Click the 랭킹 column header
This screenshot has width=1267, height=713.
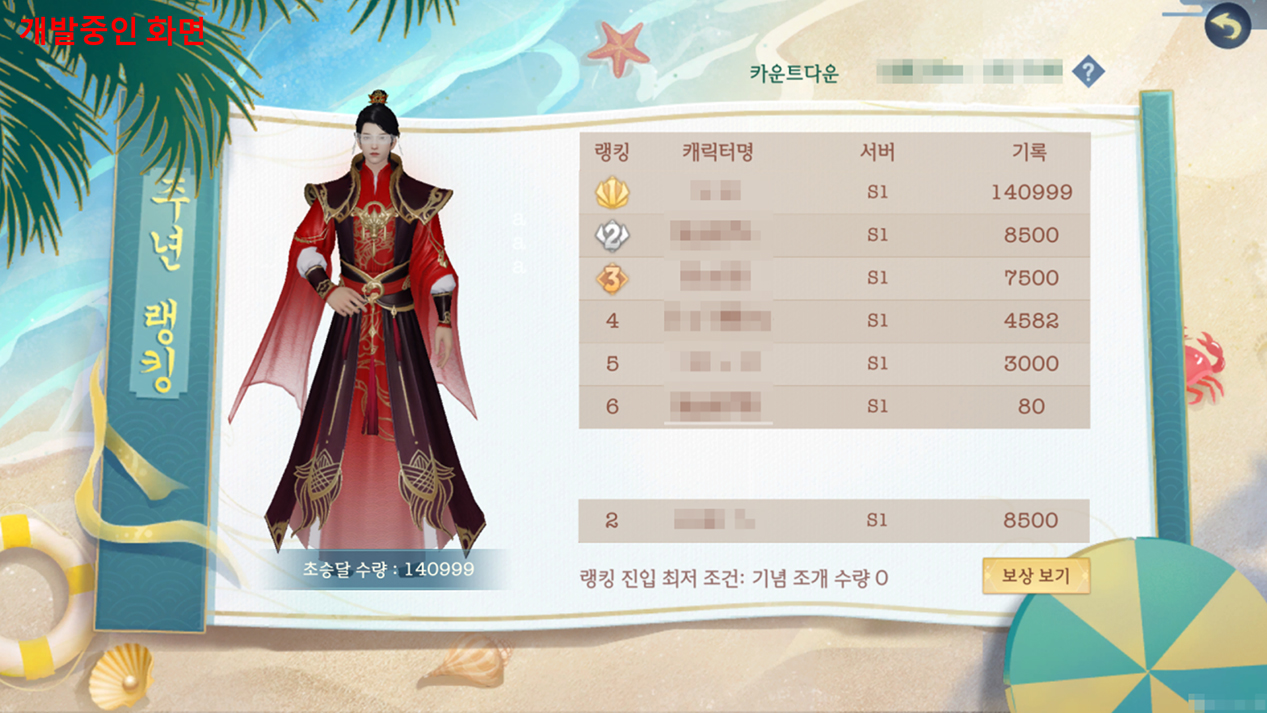click(612, 152)
